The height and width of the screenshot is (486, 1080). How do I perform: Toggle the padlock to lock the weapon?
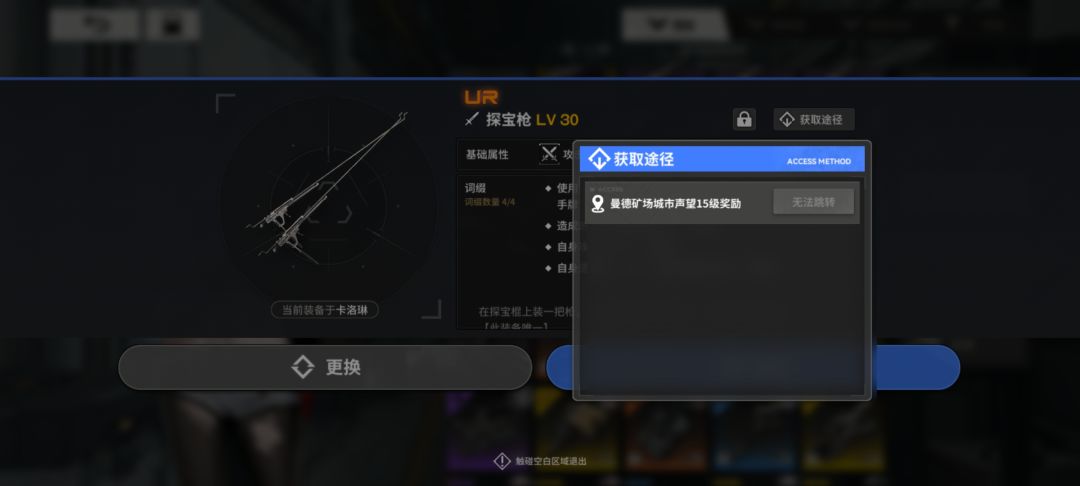coord(744,119)
